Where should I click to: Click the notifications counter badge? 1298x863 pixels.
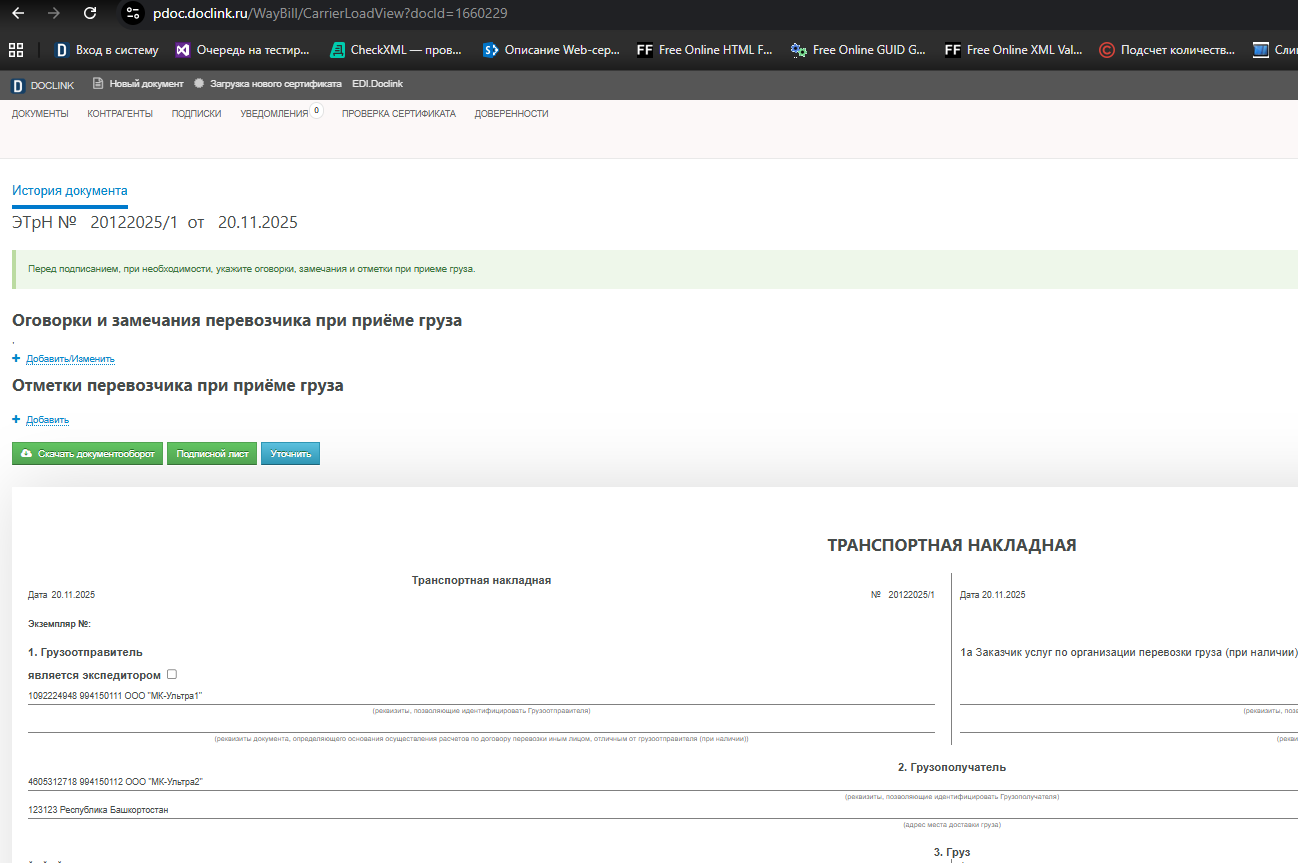click(317, 111)
